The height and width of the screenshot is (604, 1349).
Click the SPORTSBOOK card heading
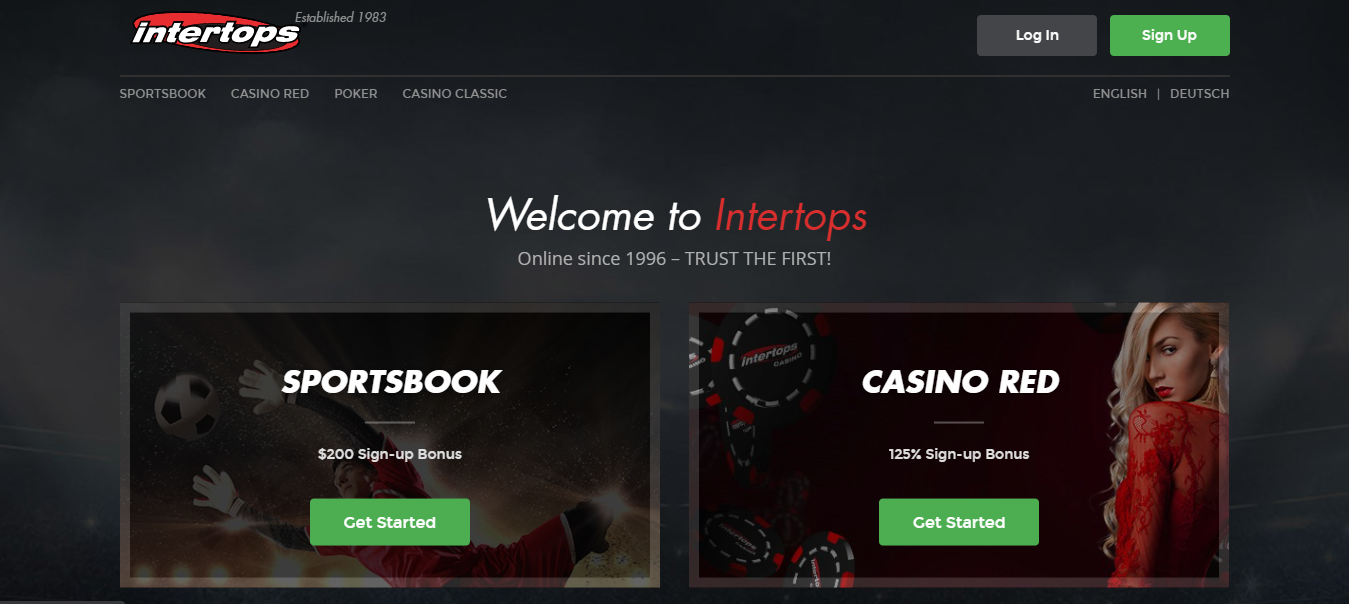[391, 381]
